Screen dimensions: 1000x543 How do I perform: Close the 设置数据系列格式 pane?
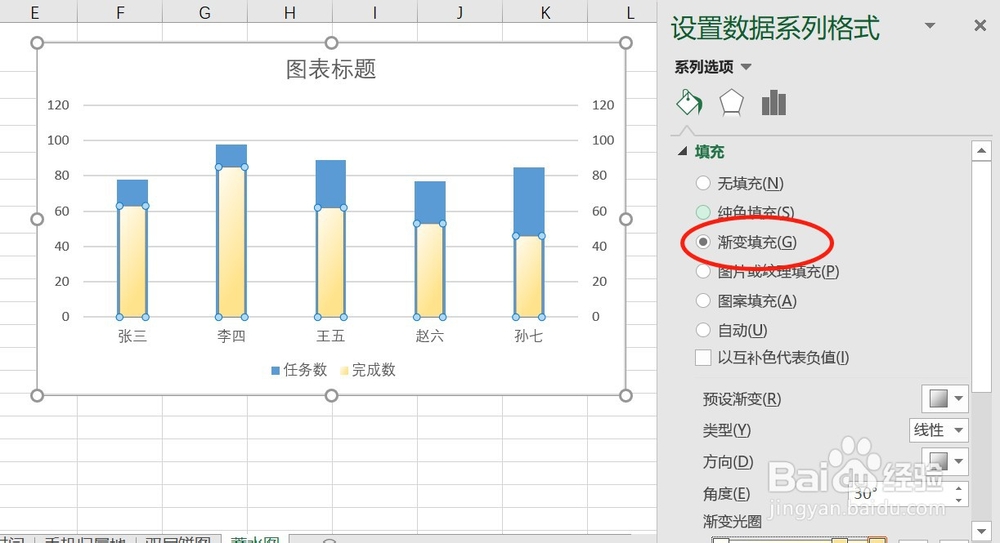[980, 26]
